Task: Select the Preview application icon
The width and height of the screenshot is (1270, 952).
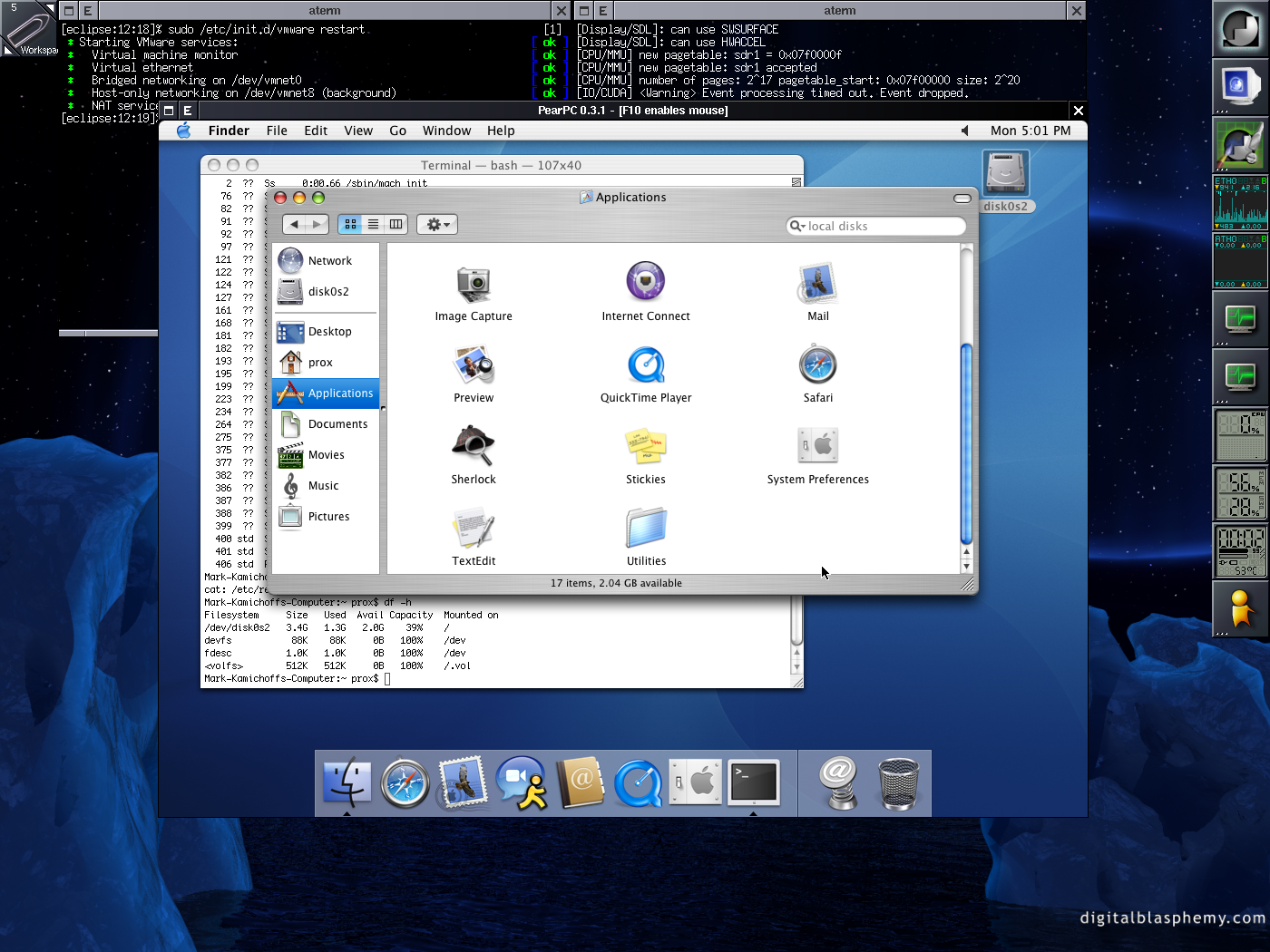Action: [474, 365]
